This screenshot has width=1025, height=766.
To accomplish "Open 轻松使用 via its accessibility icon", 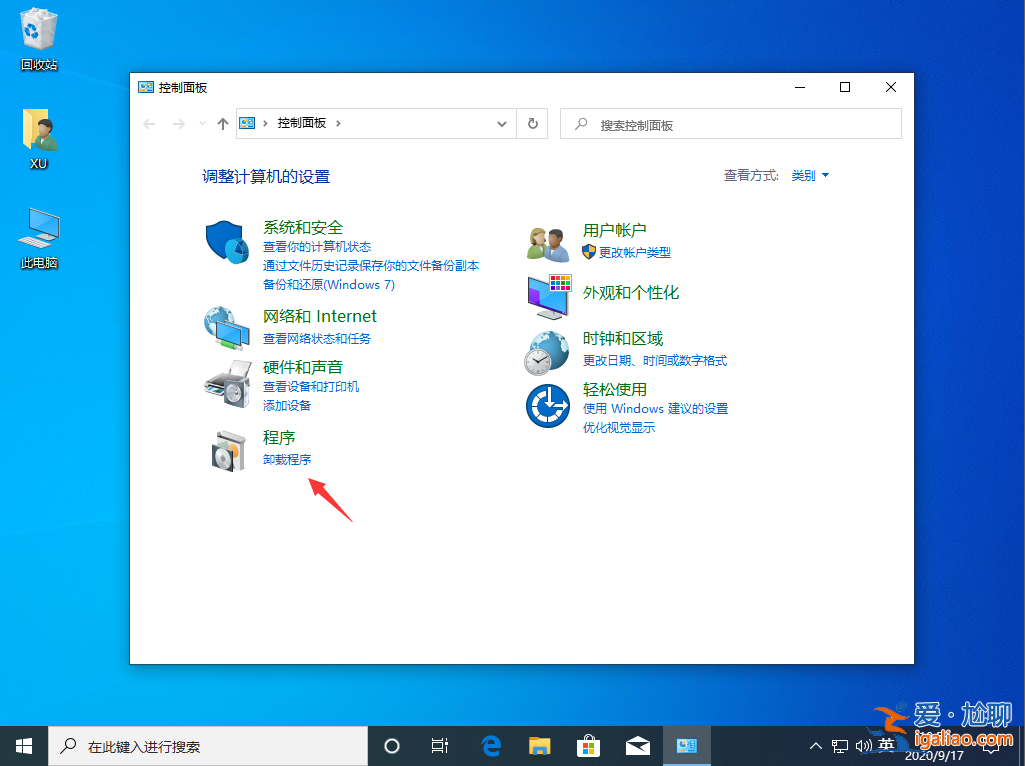I will (x=547, y=405).
